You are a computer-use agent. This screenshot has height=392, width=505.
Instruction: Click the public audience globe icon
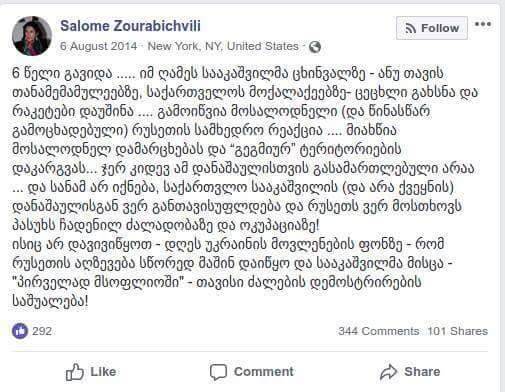[x=315, y=47]
